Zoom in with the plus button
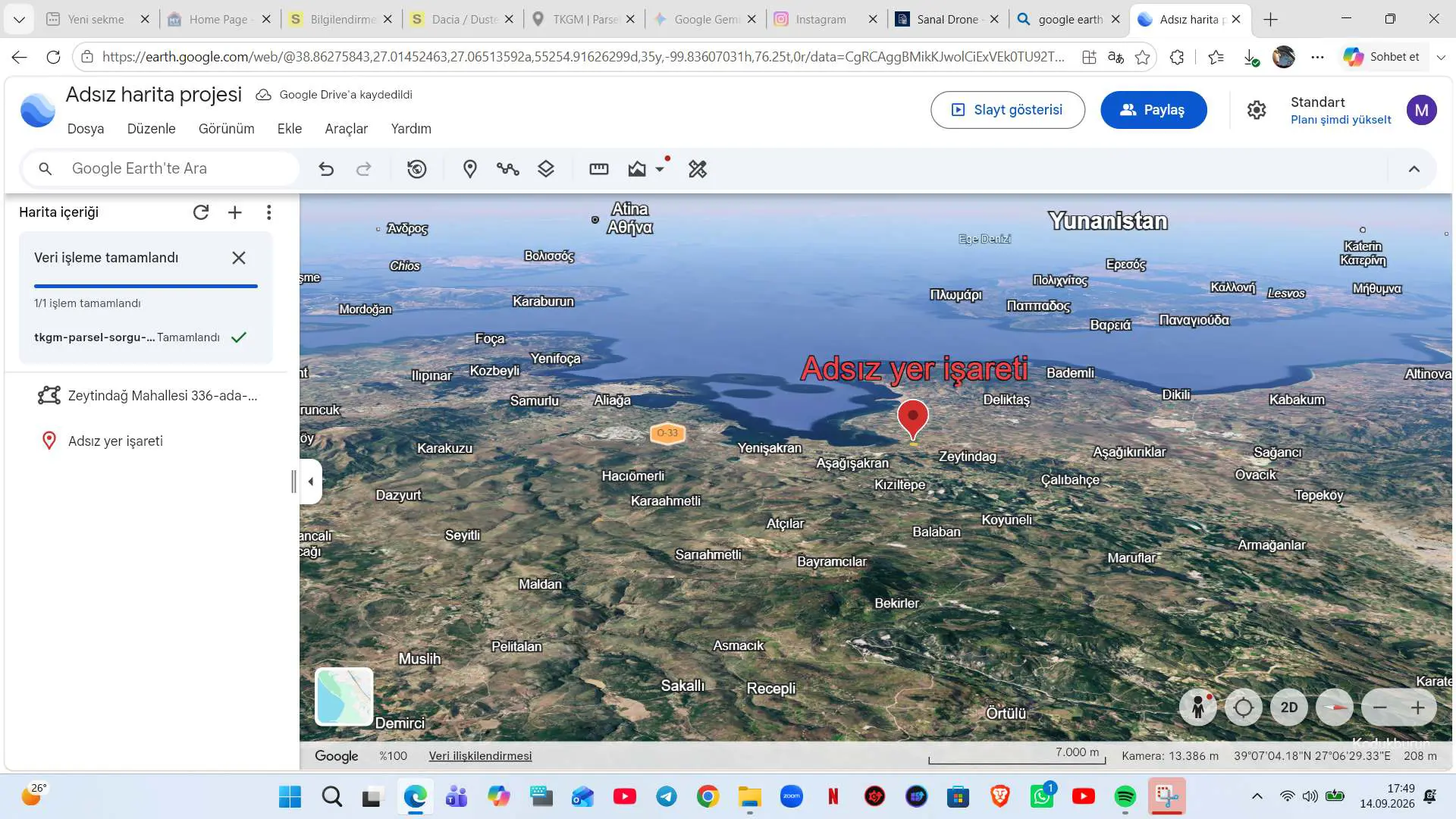The height and width of the screenshot is (819, 1456). (1418, 708)
